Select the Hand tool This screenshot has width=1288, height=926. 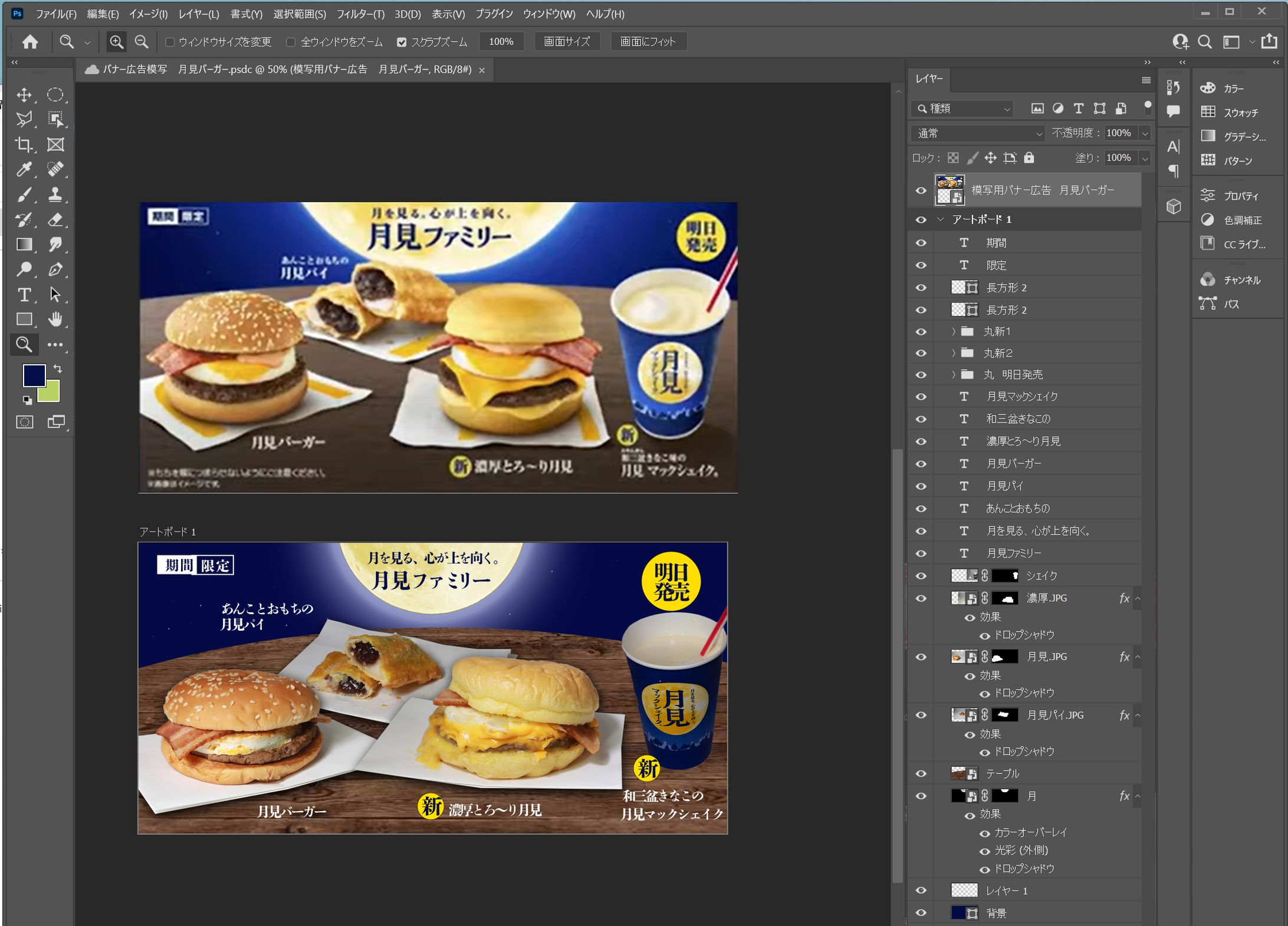pos(55,319)
